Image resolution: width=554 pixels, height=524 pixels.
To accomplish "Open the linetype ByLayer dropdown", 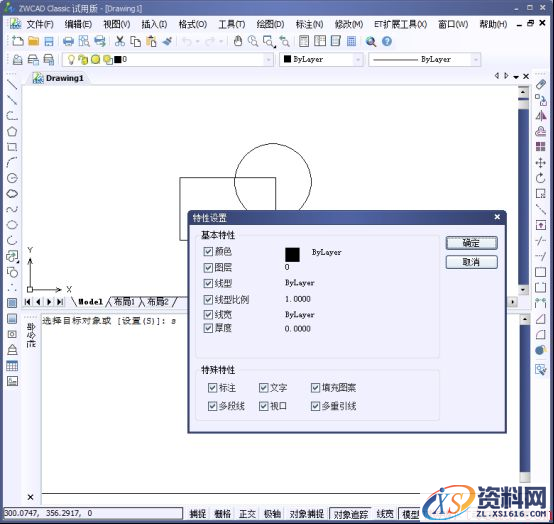I will 476,60.
